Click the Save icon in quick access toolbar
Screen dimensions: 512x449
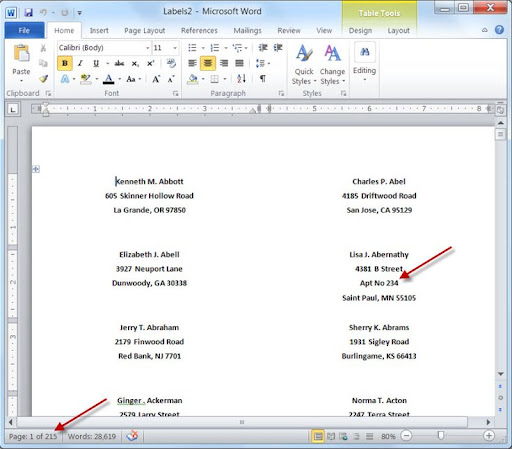click(x=29, y=13)
